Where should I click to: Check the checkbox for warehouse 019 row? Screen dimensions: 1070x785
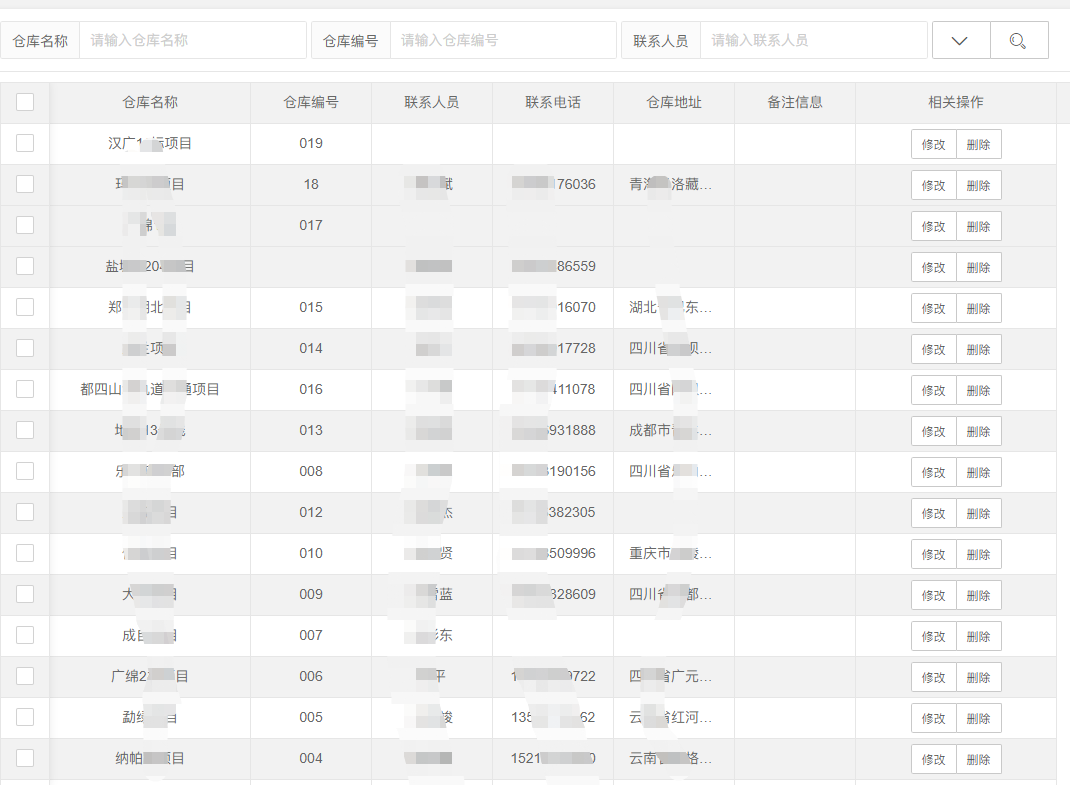tap(25, 143)
